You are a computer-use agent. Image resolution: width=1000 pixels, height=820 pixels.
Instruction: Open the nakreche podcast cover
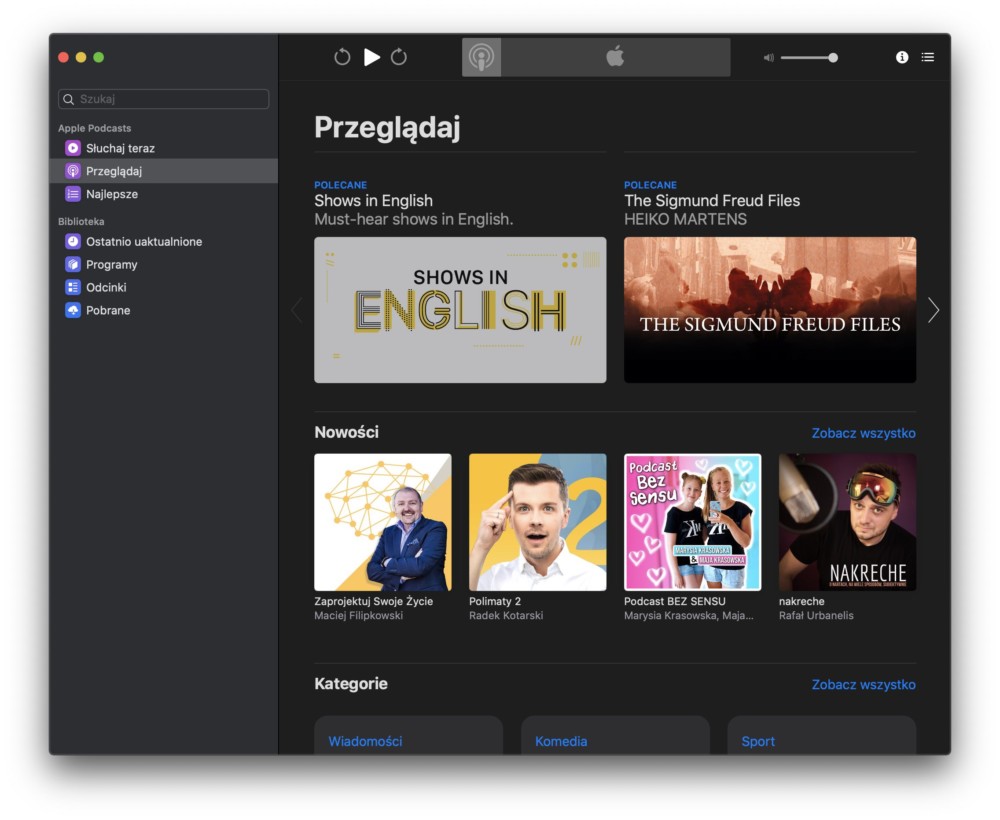848,522
